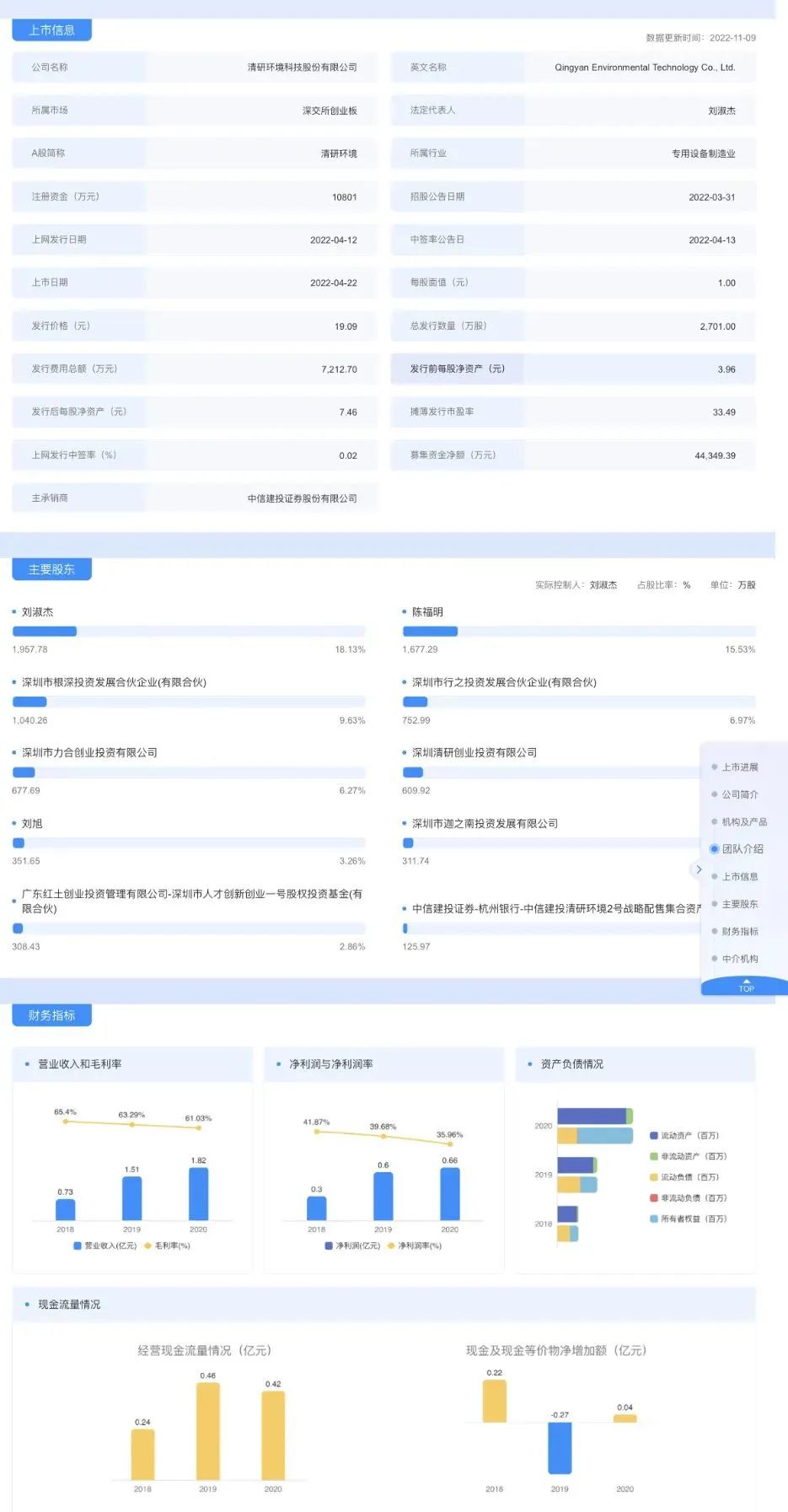The height and width of the screenshot is (1512, 788).
Task: Click the 主要股东 section header tab
Action: [x=51, y=569]
